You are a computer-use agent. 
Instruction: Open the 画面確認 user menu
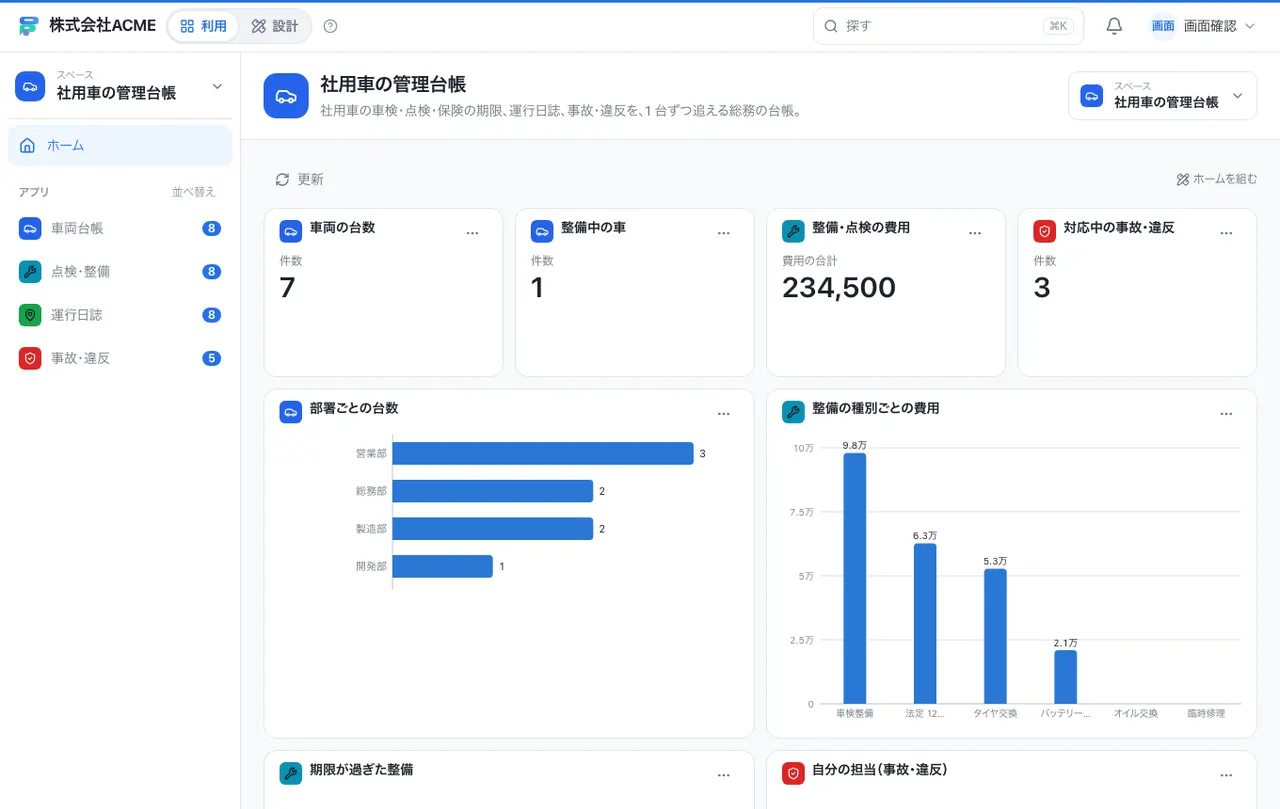[1202, 26]
